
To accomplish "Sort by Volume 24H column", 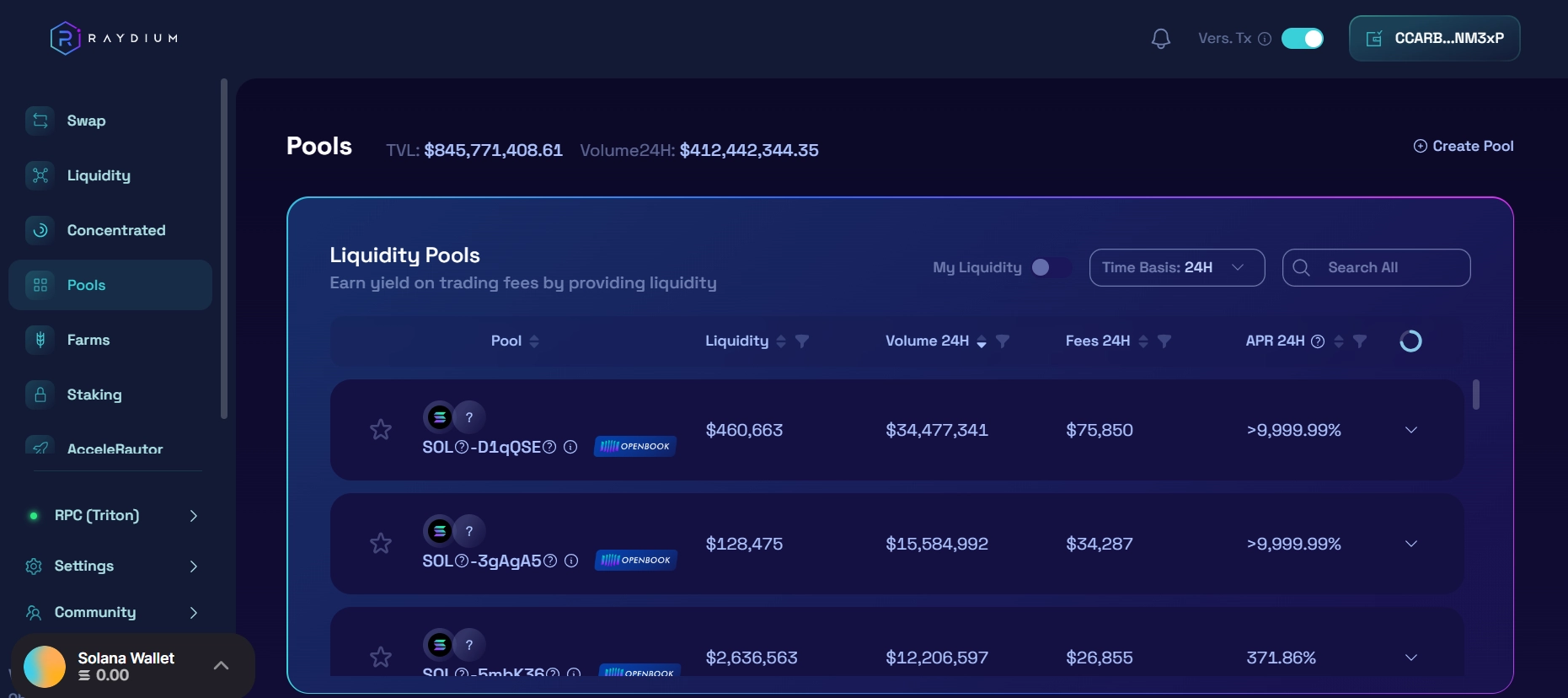I will (982, 341).
